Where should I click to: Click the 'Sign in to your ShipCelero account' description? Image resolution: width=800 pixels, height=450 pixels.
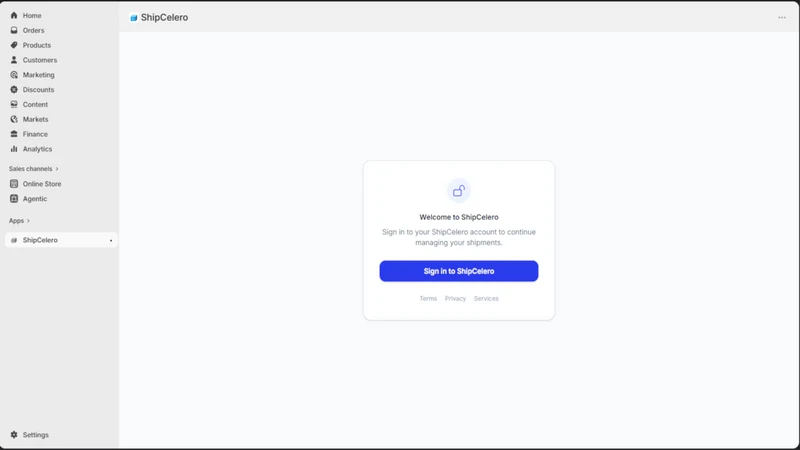point(459,237)
